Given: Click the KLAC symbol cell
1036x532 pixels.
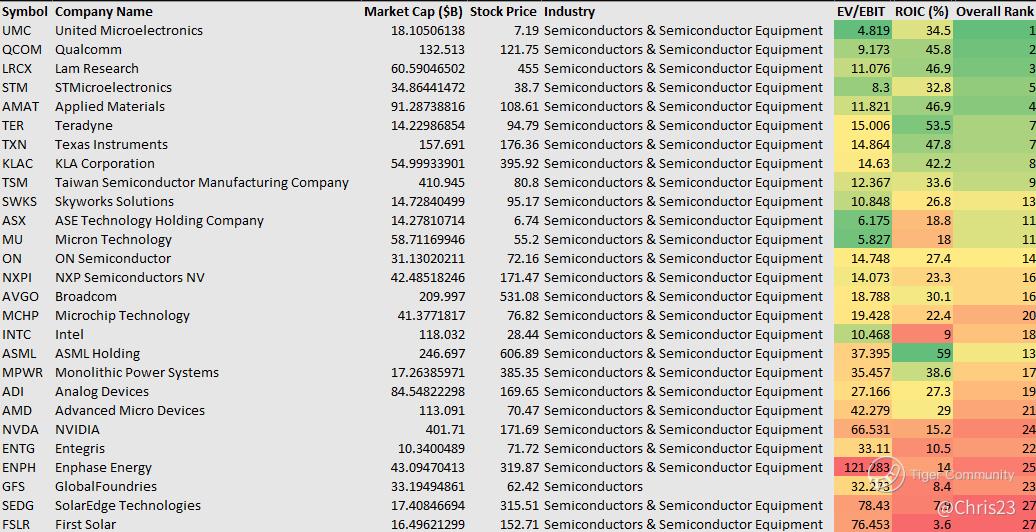Looking at the screenshot, I should [18, 164].
